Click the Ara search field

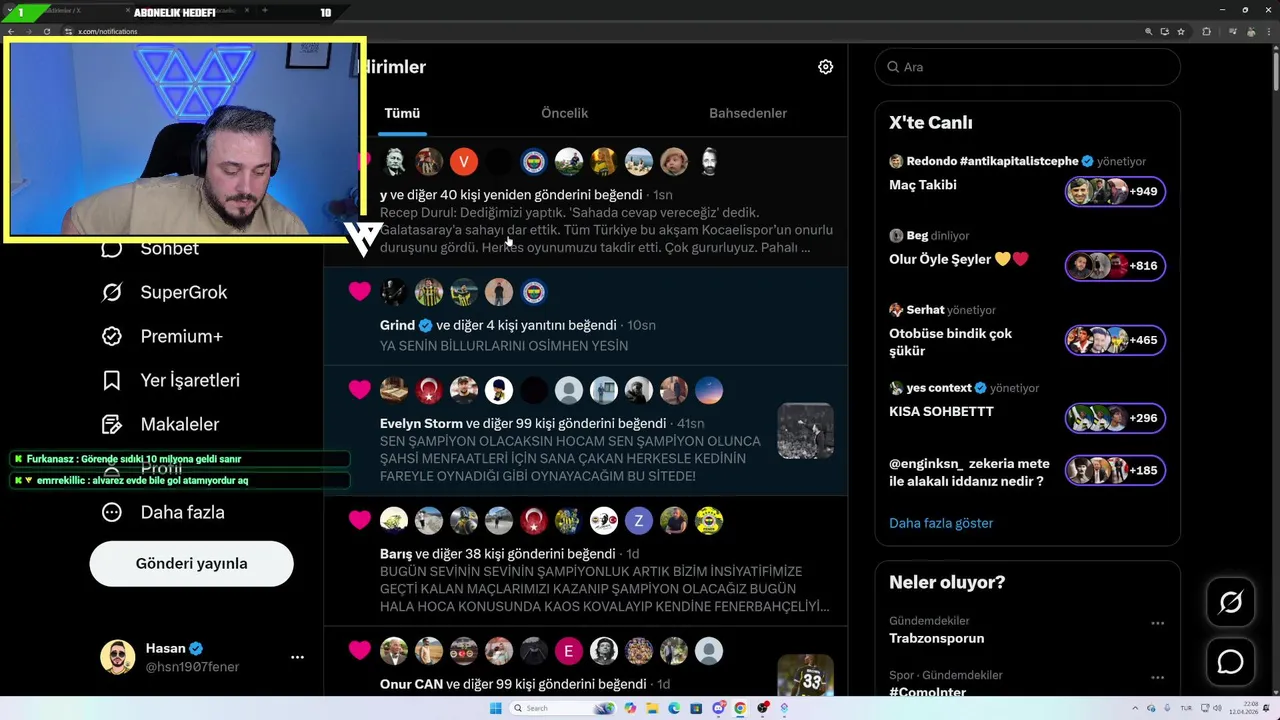[1028, 67]
